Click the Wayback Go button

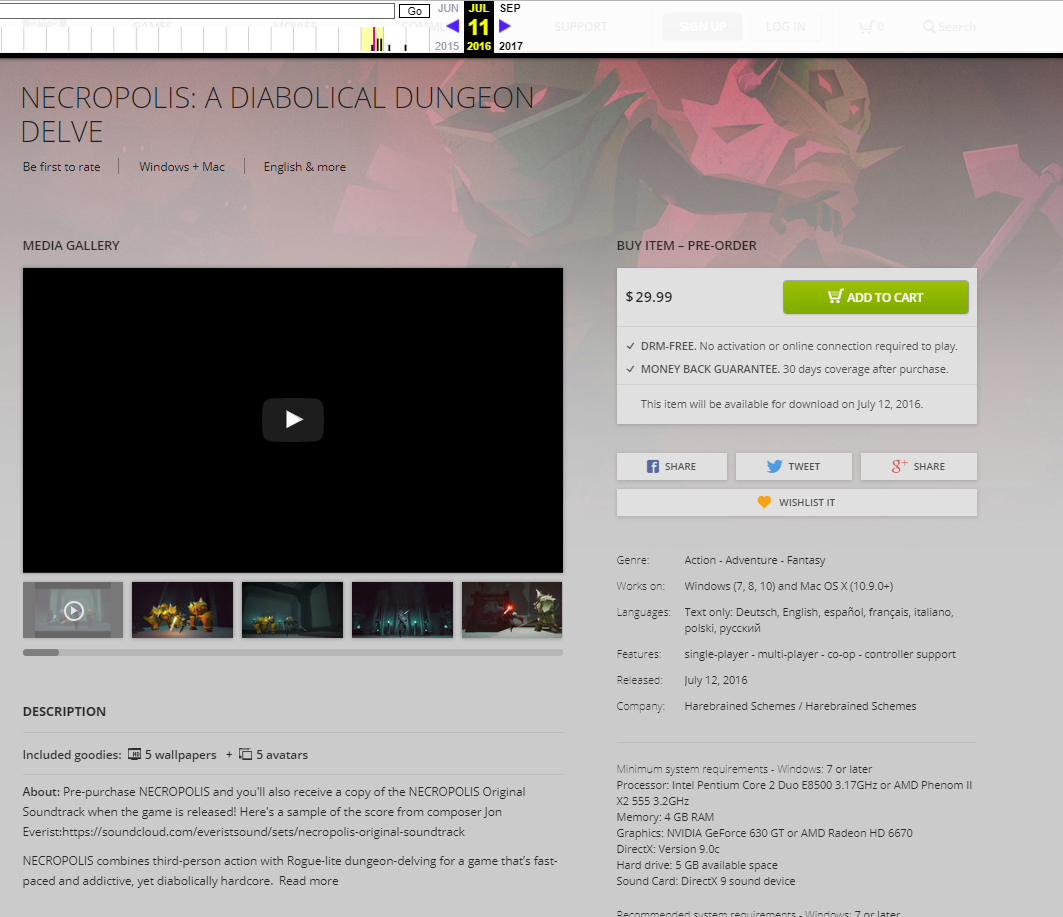[x=414, y=11]
